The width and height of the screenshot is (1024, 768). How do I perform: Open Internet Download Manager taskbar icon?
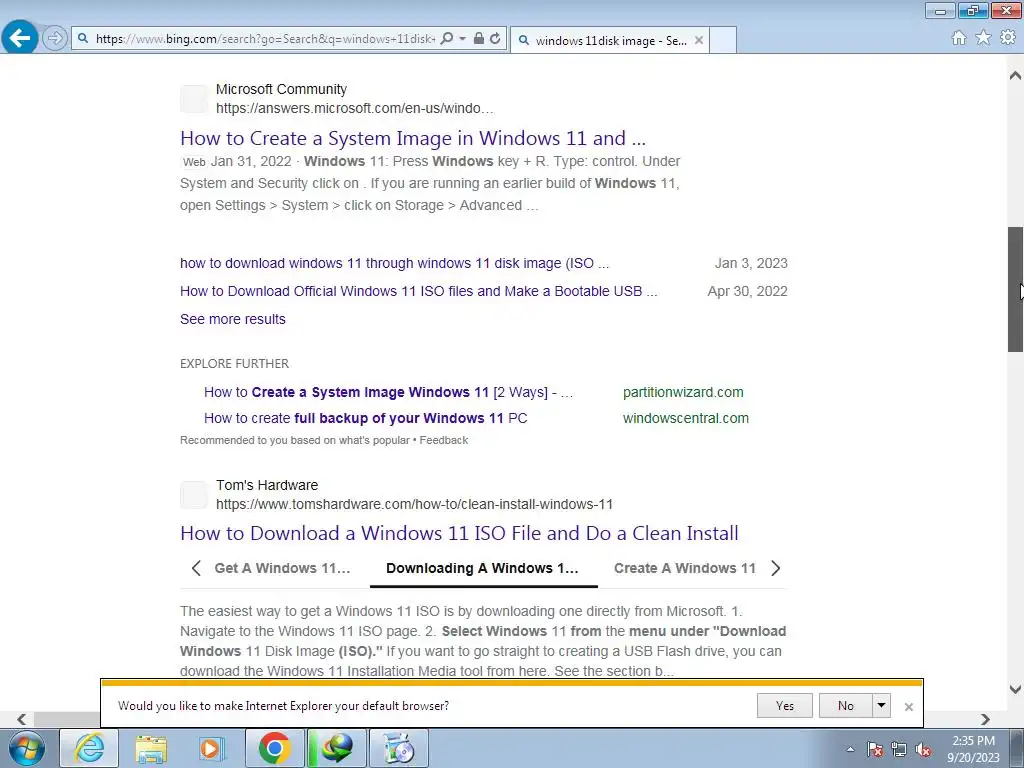[x=336, y=748]
